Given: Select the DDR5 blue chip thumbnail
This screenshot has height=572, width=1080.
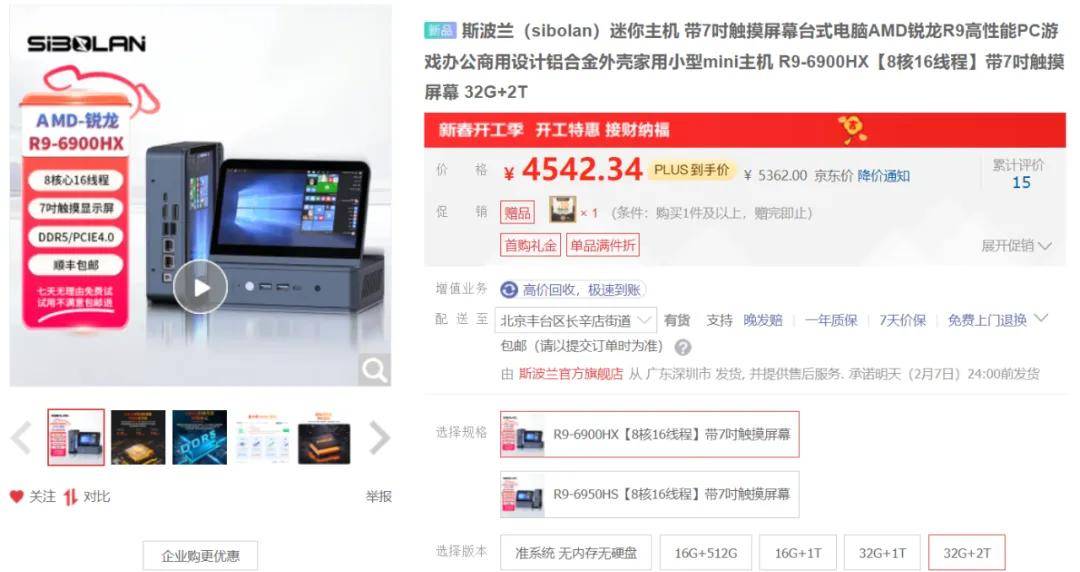Looking at the screenshot, I should click(200, 438).
